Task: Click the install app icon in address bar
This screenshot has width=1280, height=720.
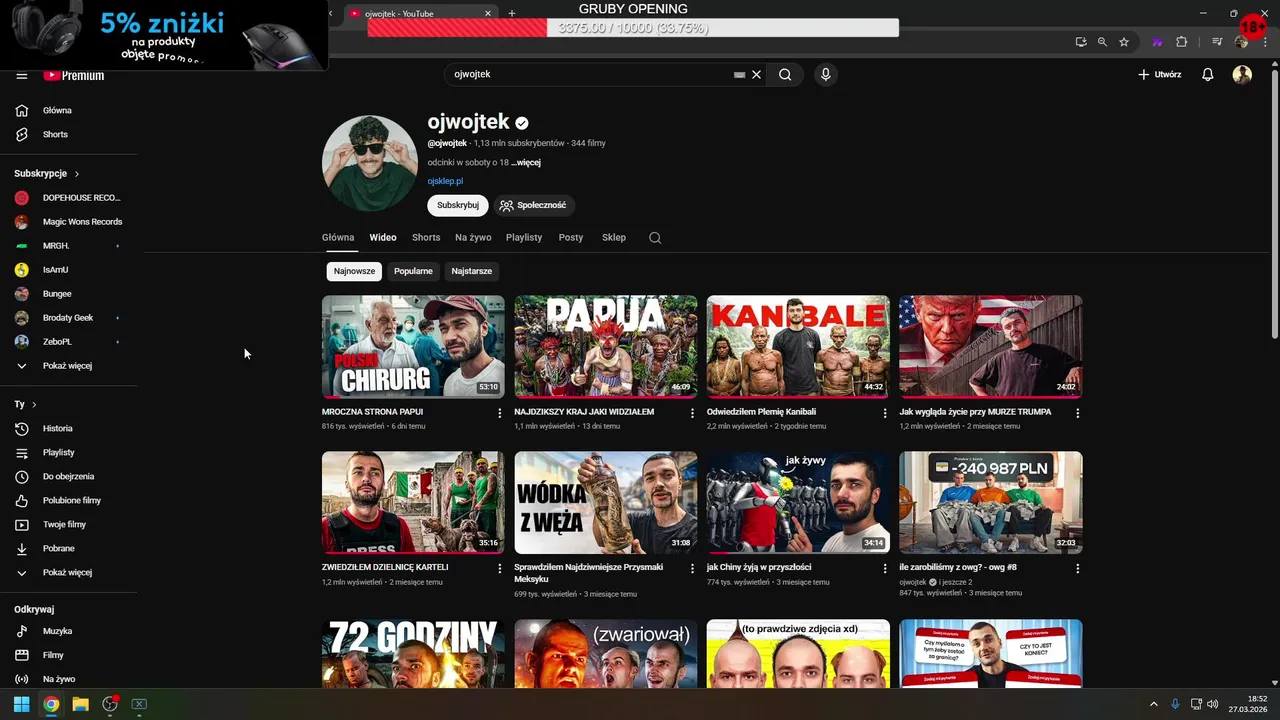Action: click(1081, 42)
